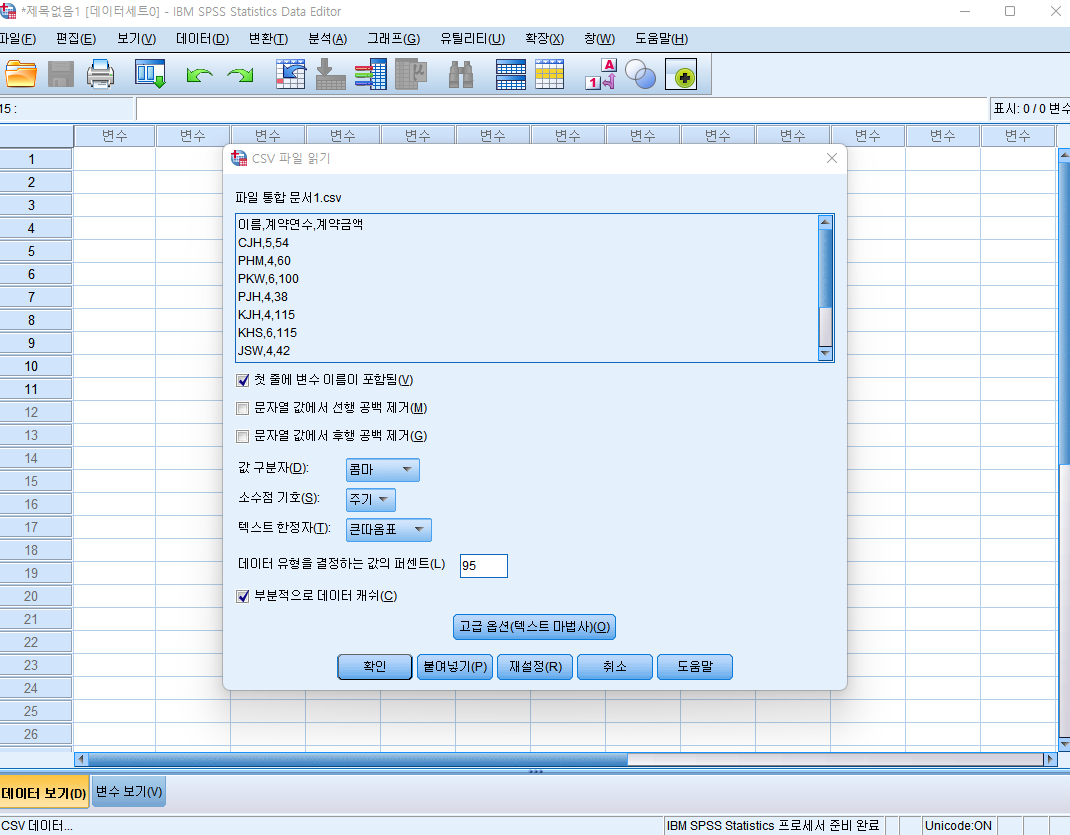Open the 그래프(G) menu
Image resolution: width=1070 pixels, height=835 pixels.
[394, 39]
